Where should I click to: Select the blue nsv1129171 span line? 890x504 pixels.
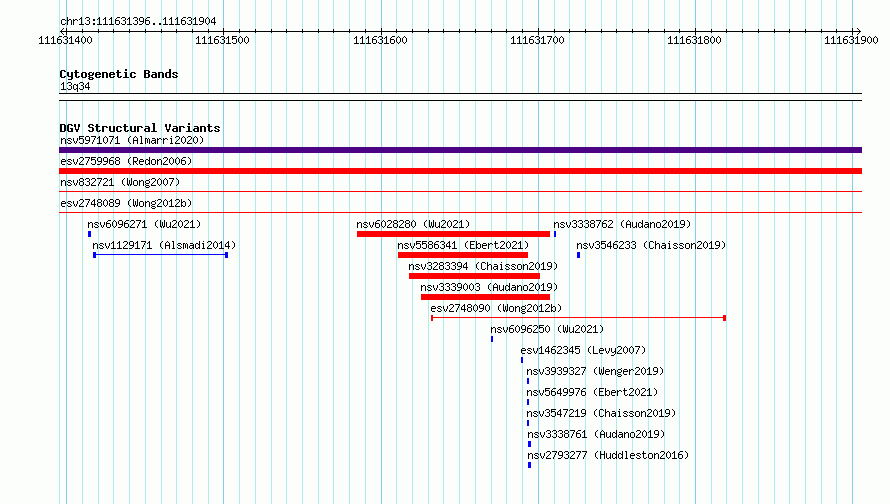[161, 255]
